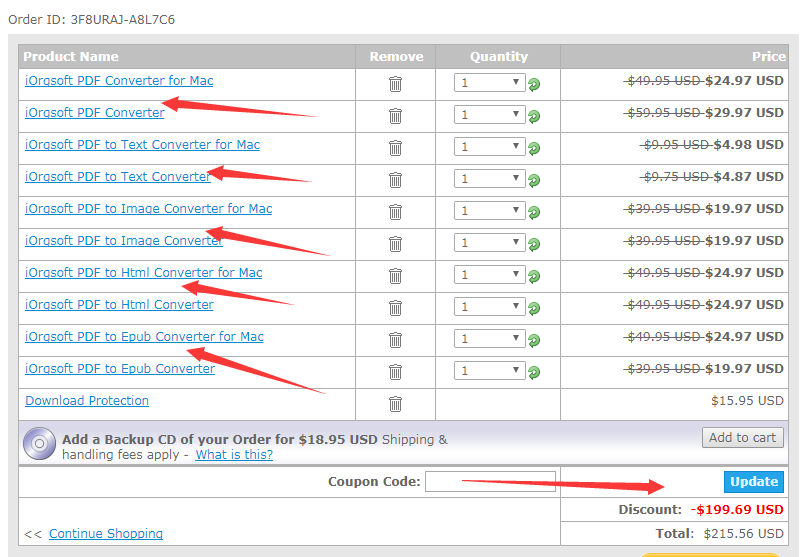Delete iOrgsoft PDF to Text Converter for Mac item
809x557 pixels.
[x=395, y=148]
